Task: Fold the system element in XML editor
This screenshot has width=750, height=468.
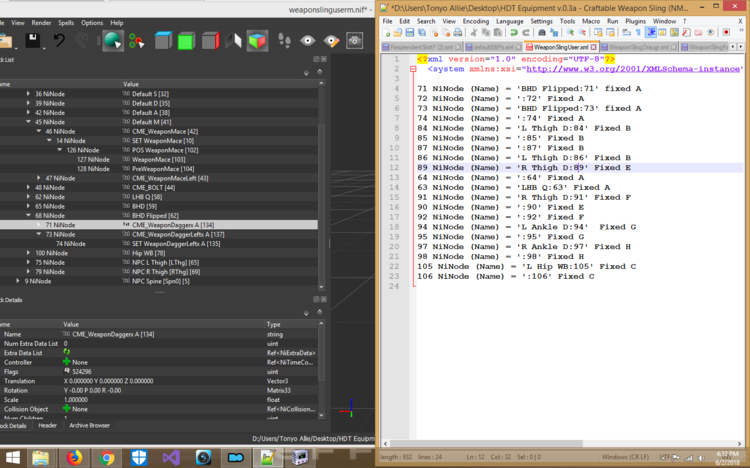Action: click(x=413, y=69)
